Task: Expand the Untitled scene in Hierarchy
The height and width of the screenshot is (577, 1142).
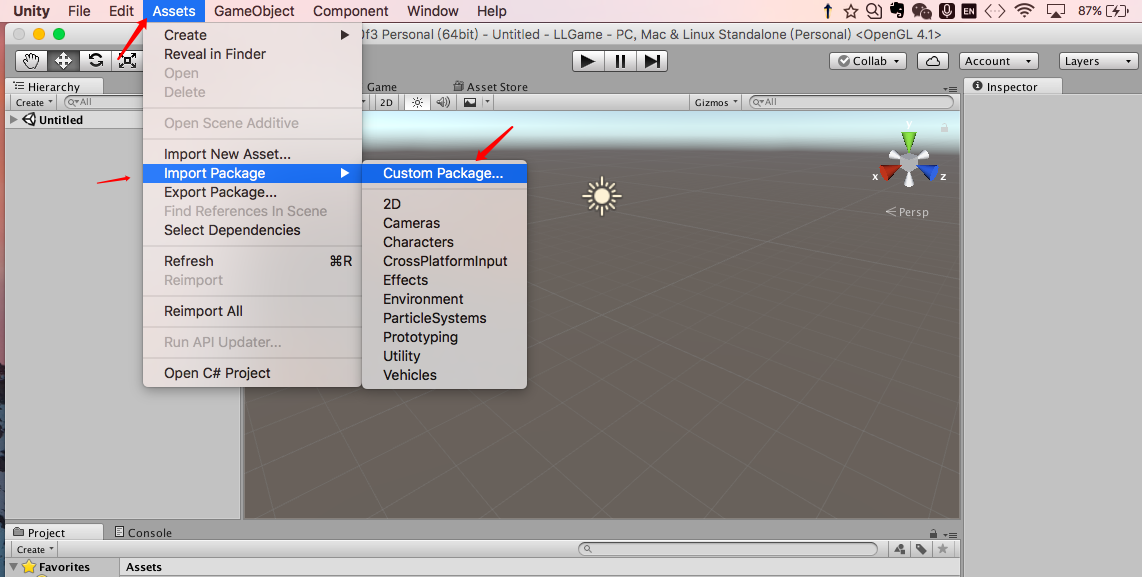Action: pos(13,119)
